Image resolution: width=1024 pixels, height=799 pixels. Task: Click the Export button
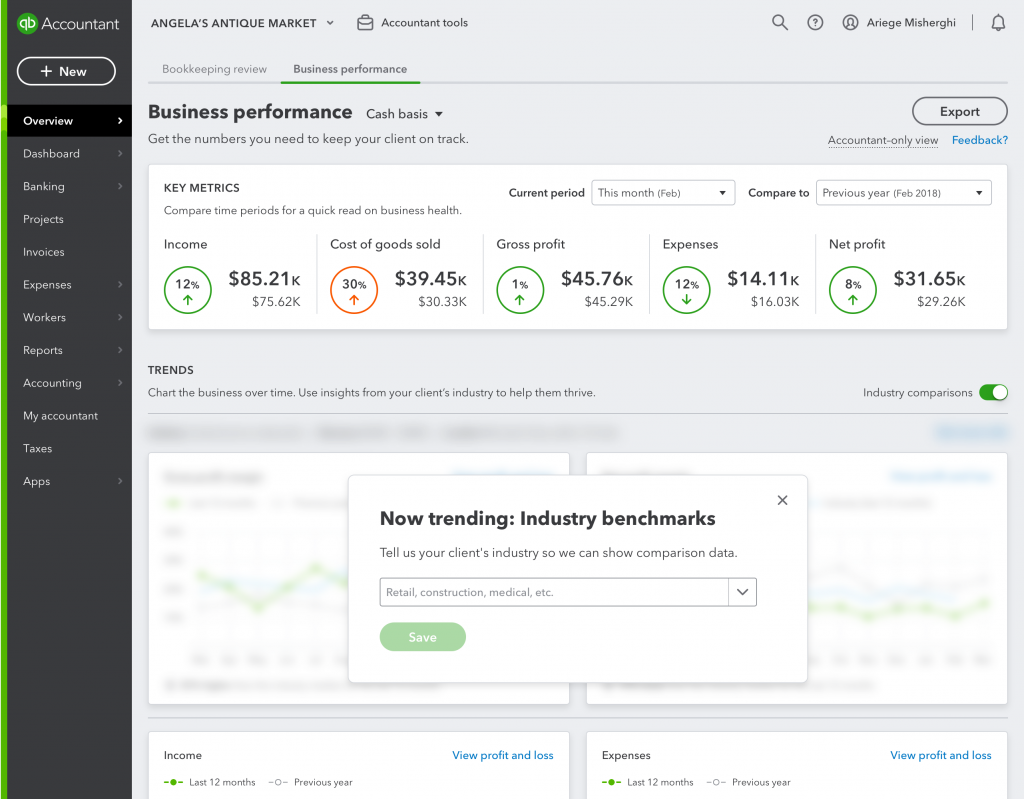pos(959,111)
